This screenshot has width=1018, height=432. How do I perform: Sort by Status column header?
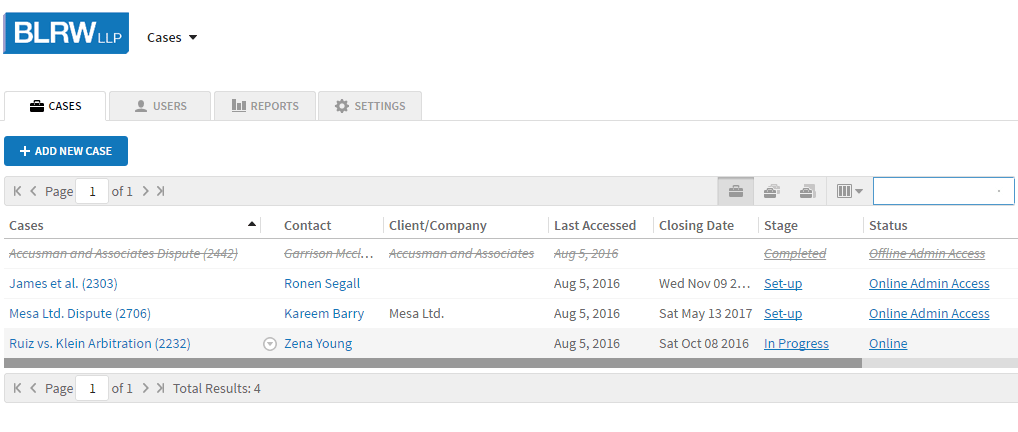(888, 225)
